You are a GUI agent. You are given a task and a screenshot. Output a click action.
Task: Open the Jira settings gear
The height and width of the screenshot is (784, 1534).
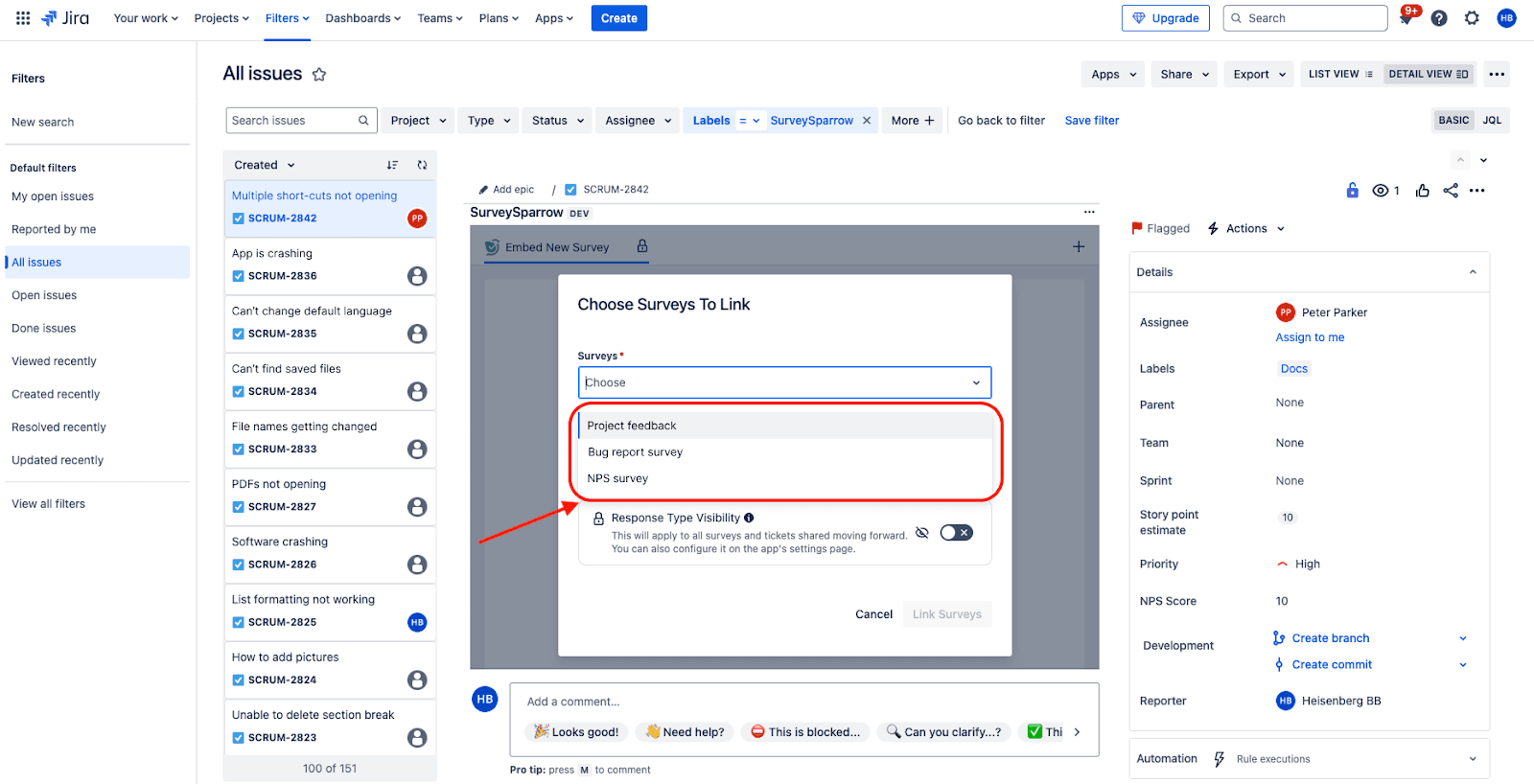[x=1472, y=18]
